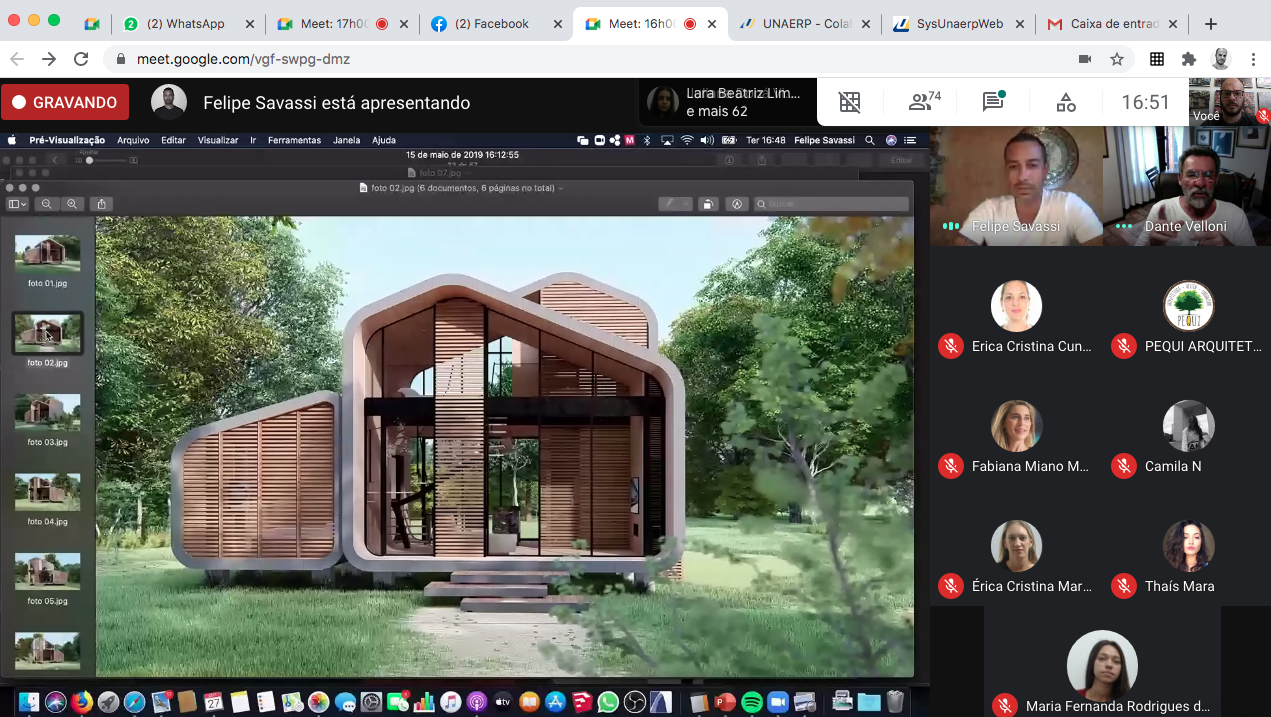
Task: Toggle the markup pencil tool in Preview
Action: point(668,204)
